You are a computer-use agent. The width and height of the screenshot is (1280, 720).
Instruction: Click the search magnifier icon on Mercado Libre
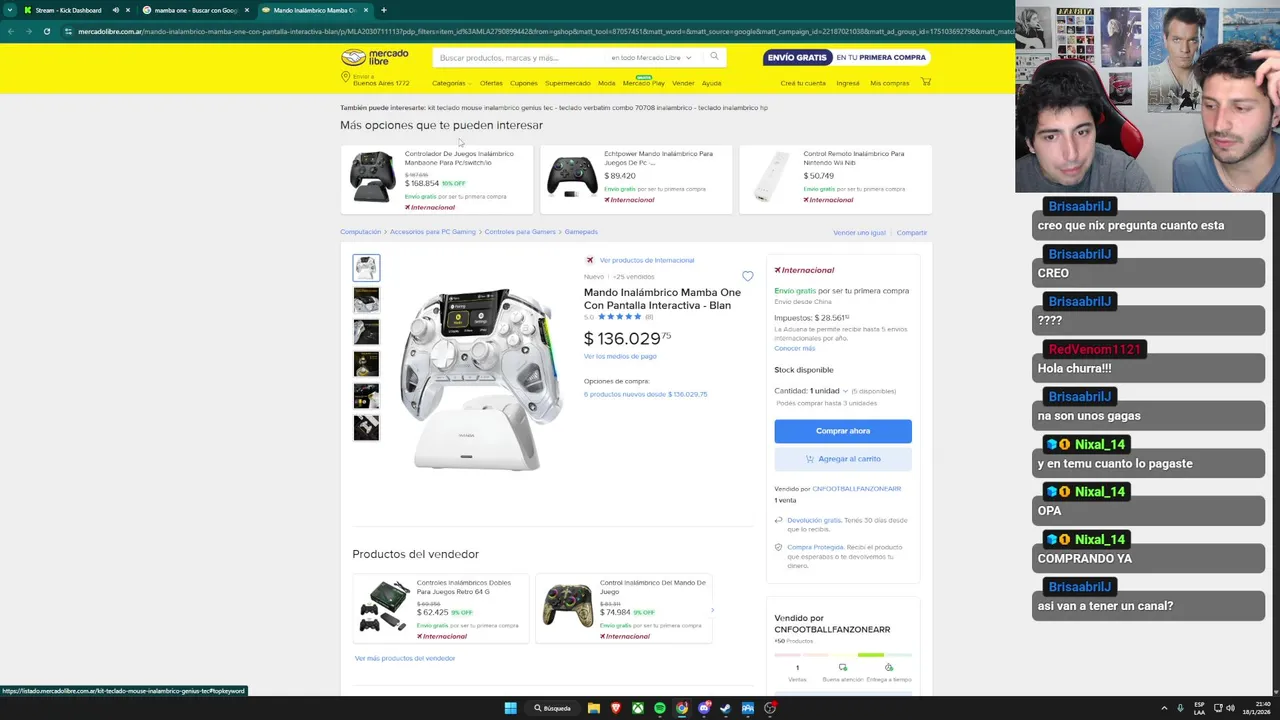coord(714,57)
